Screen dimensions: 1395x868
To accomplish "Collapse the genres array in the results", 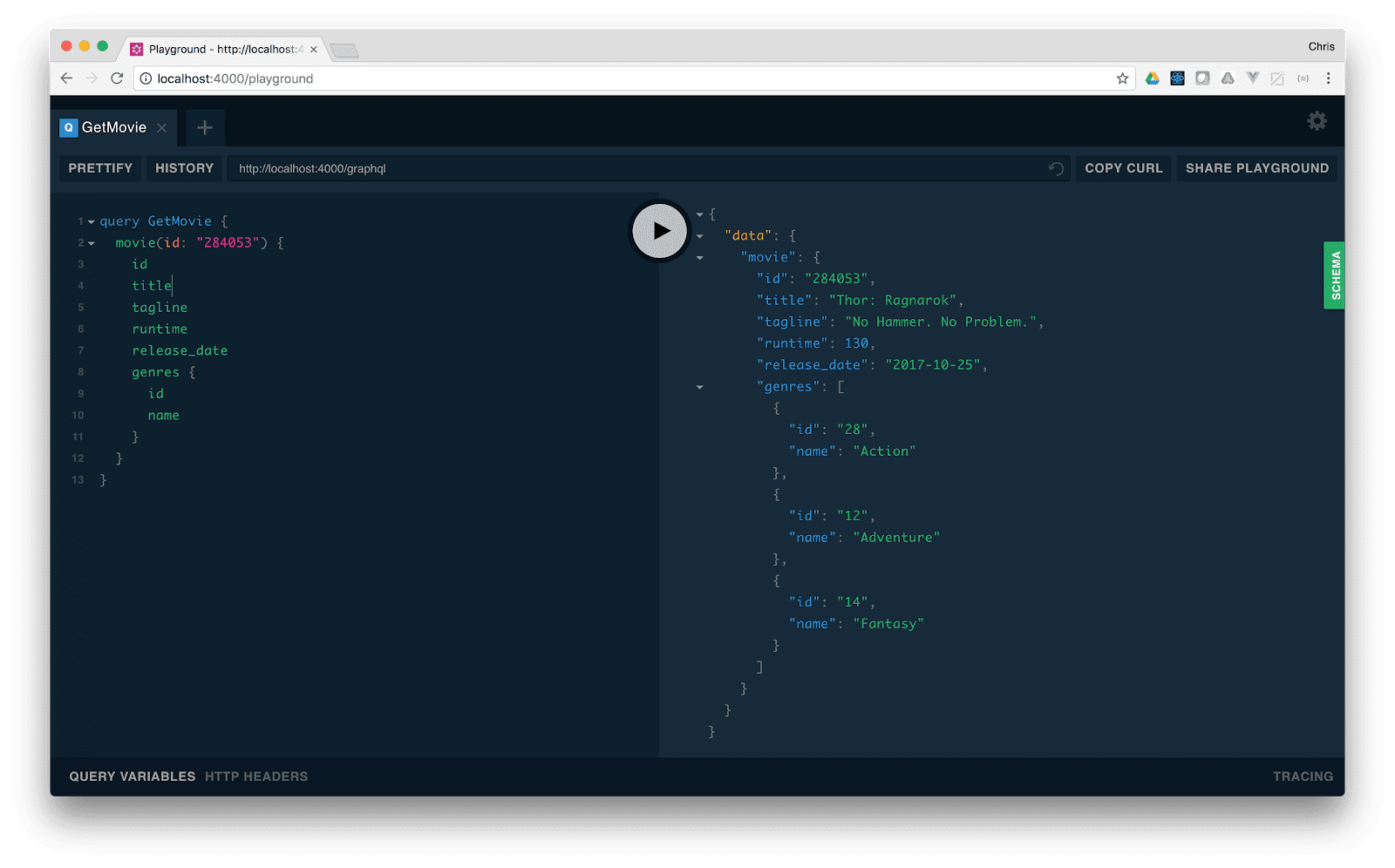I will (700, 386).
